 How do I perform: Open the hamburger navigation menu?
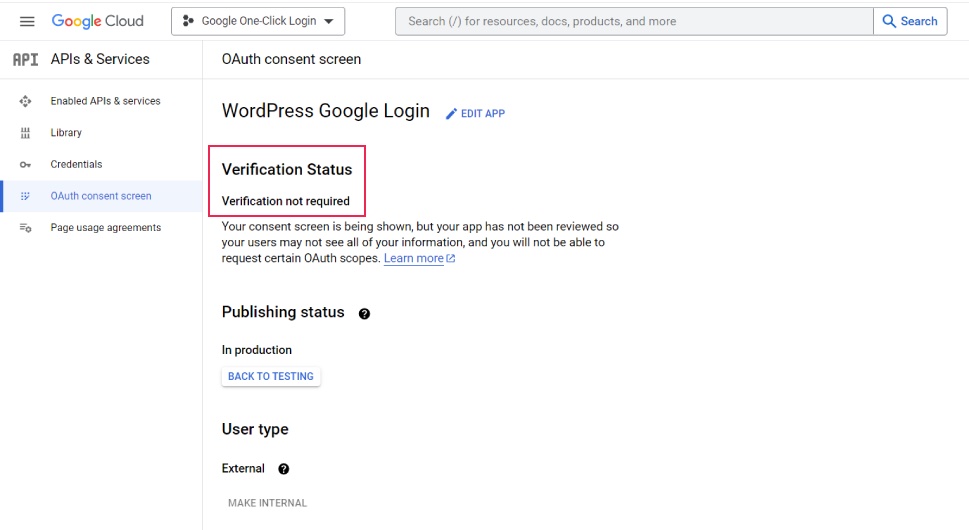pyautogui.click(x=27, y=22)
